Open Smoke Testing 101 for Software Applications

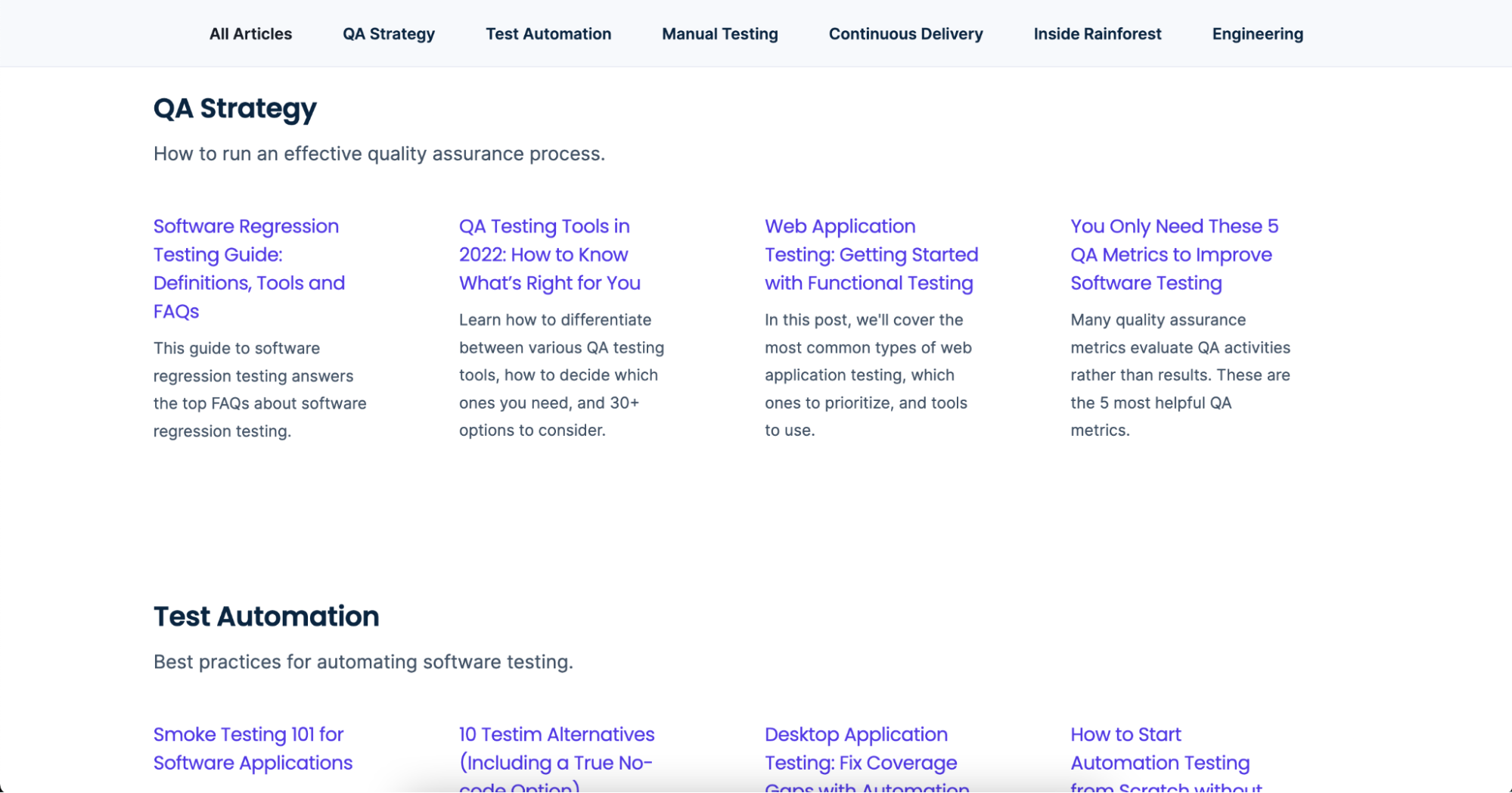pos(253,748)
